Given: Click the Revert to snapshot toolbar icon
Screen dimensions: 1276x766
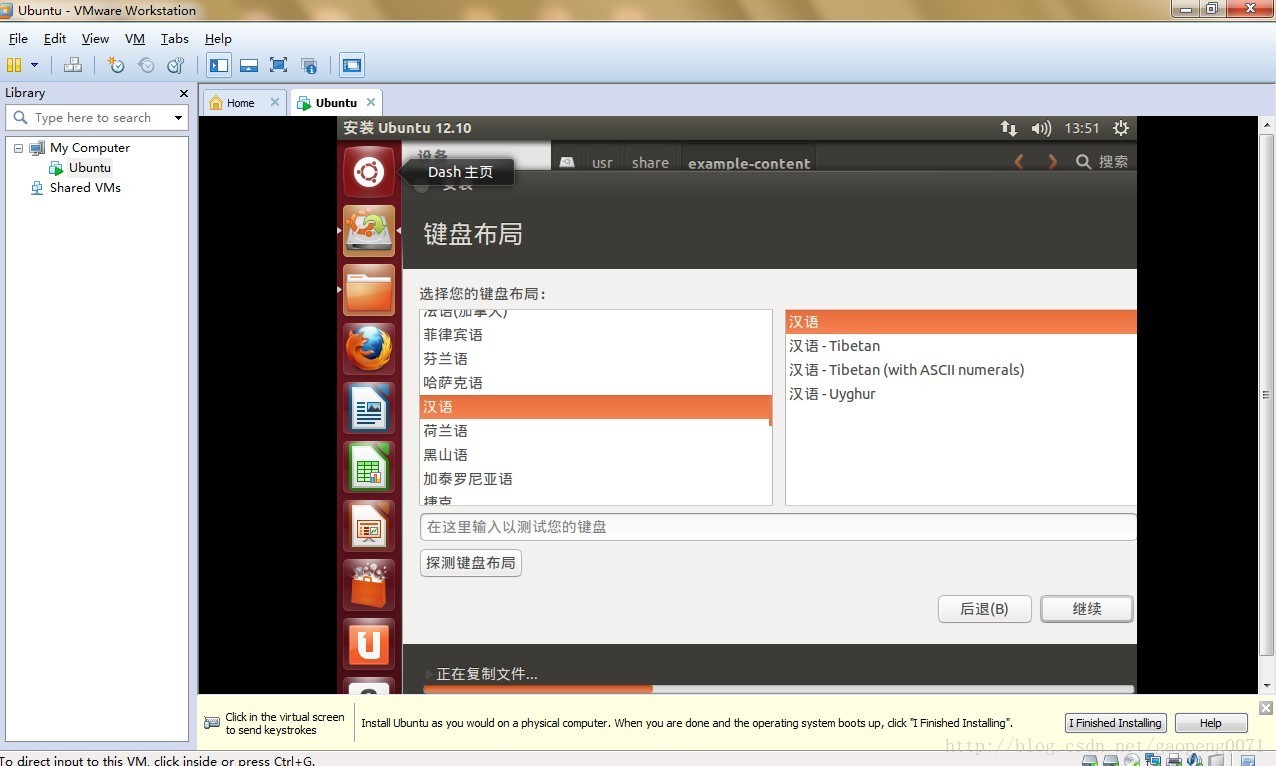Looking at the screenshot, I should point(146,66).
